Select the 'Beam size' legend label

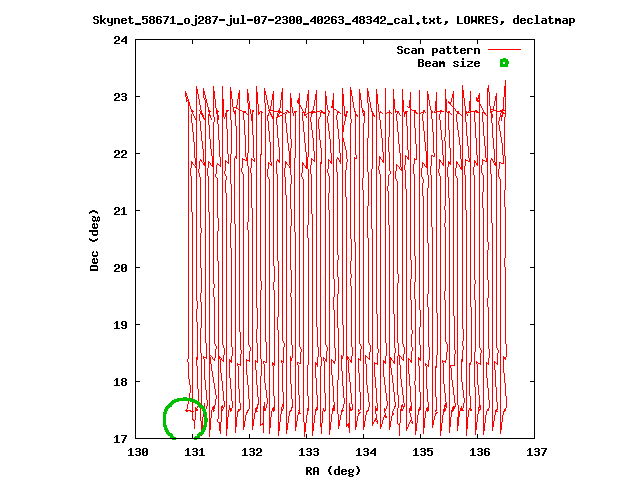[449, 63]
